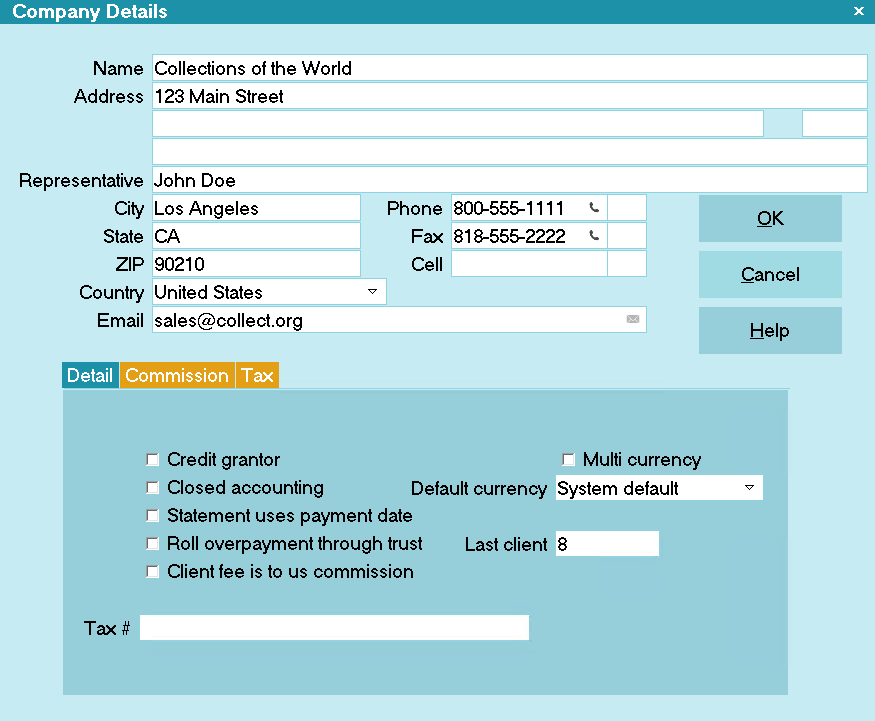Click the phone dial icon in Phone field
Screen dimensions: 875x721
tap(594, 208)
